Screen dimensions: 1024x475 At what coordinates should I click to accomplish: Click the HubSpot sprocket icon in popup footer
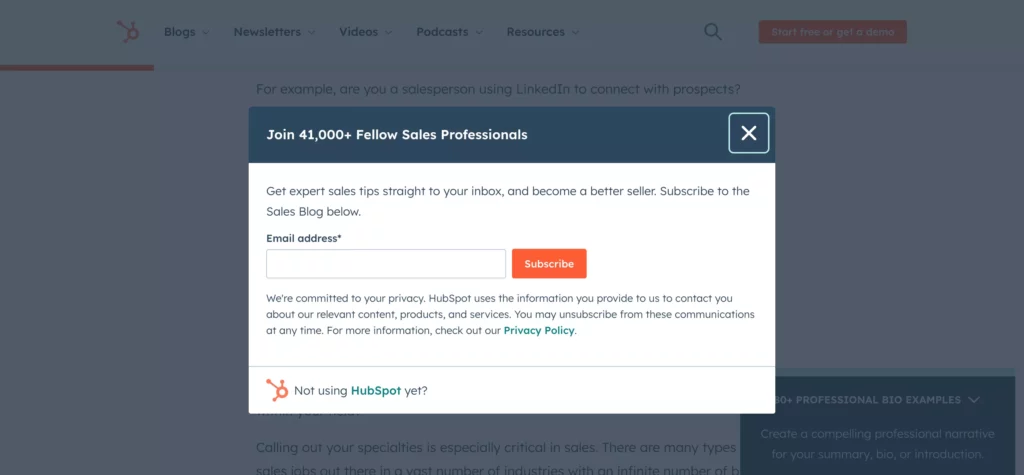pyautogui.click(x=277, y=390)
